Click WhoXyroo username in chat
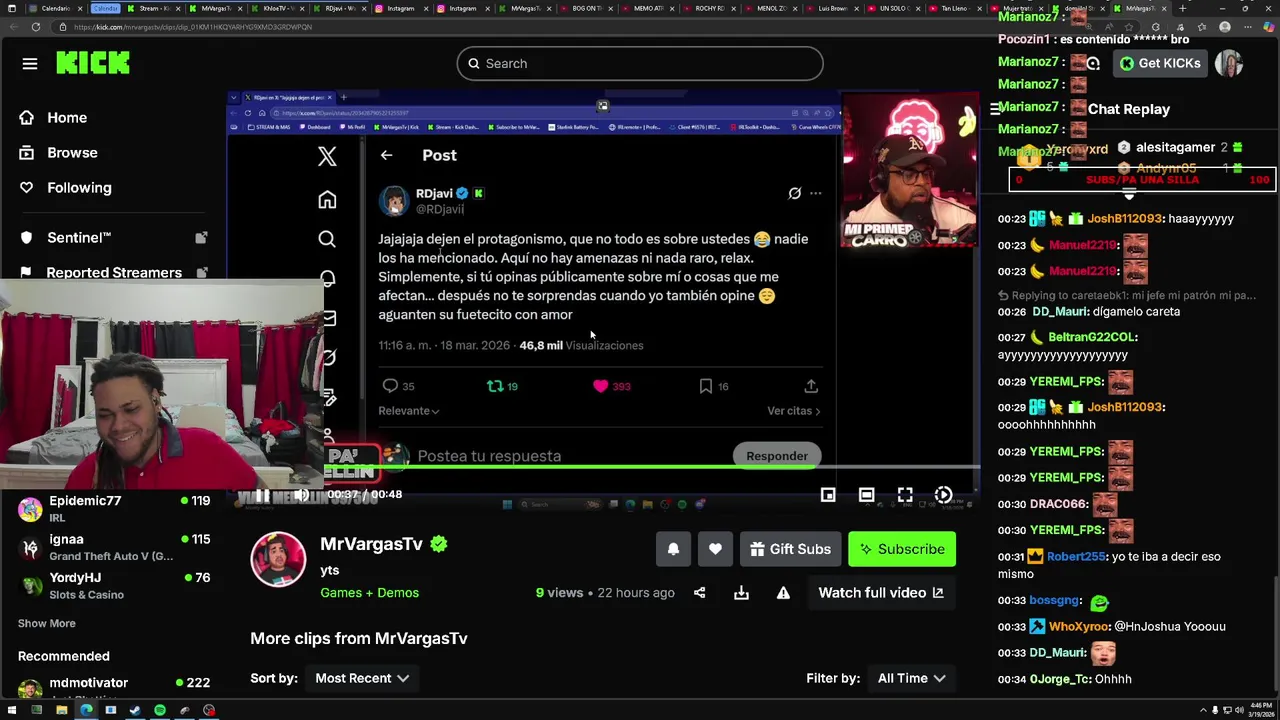The height and width of the screenshot is (720, 1280). point(1080,627)
